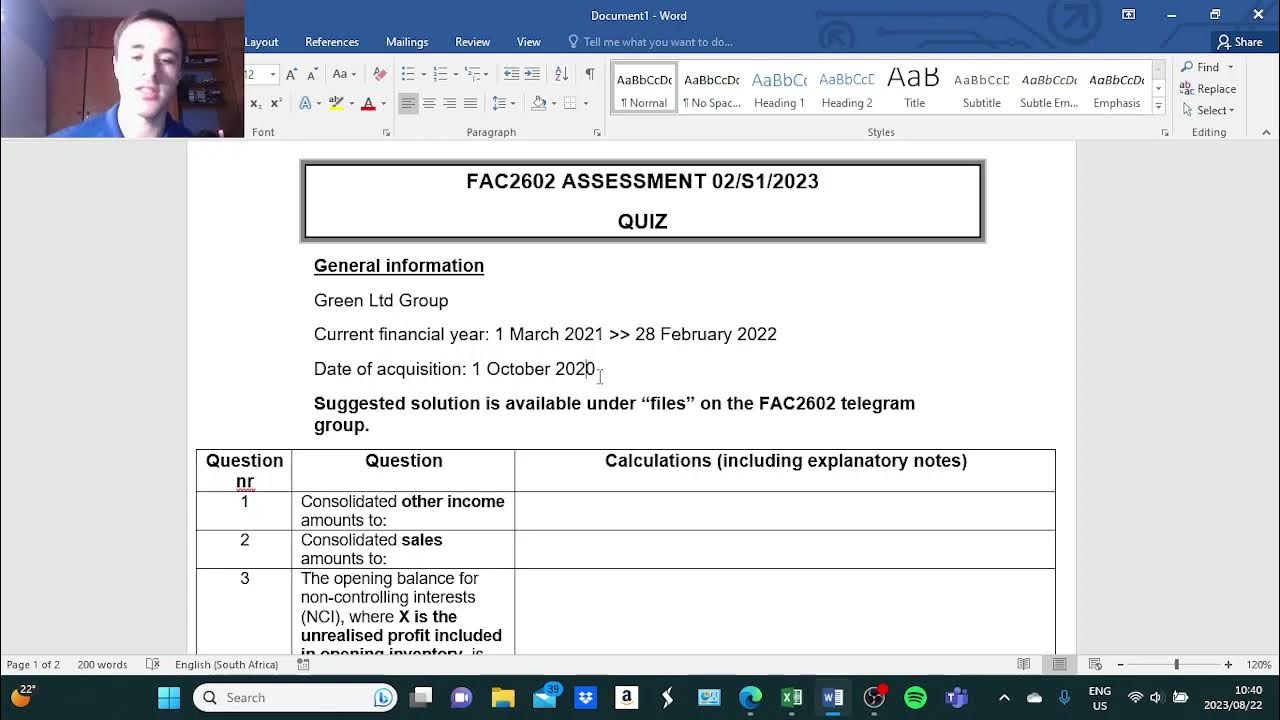The image size is (1280, 720).
Task: Click the proofing errors icon in status bar
Action: click(x=152, y=664)
